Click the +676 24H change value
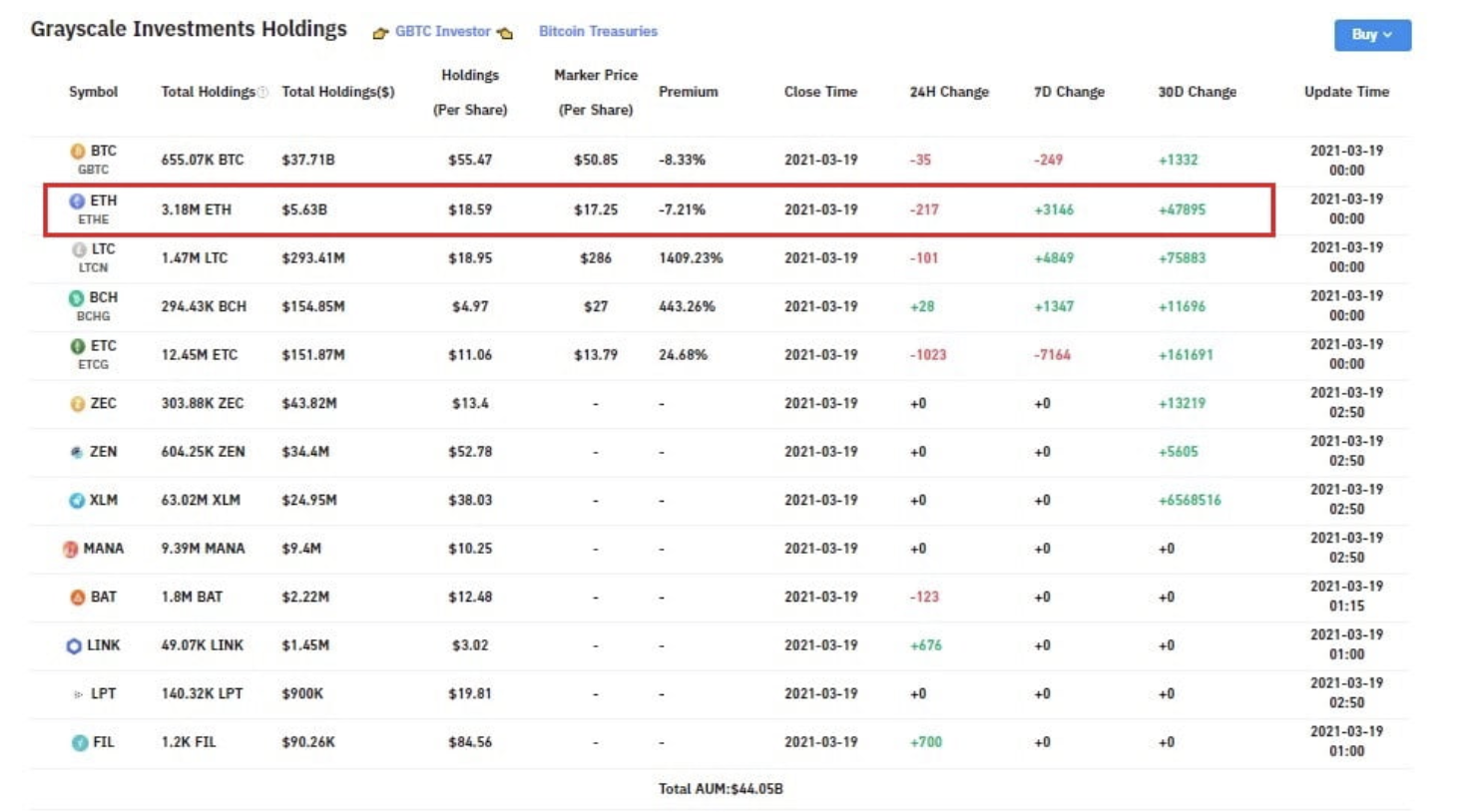Image resolution: width=1483 pixels, height=812 pixels. [926, 645]
